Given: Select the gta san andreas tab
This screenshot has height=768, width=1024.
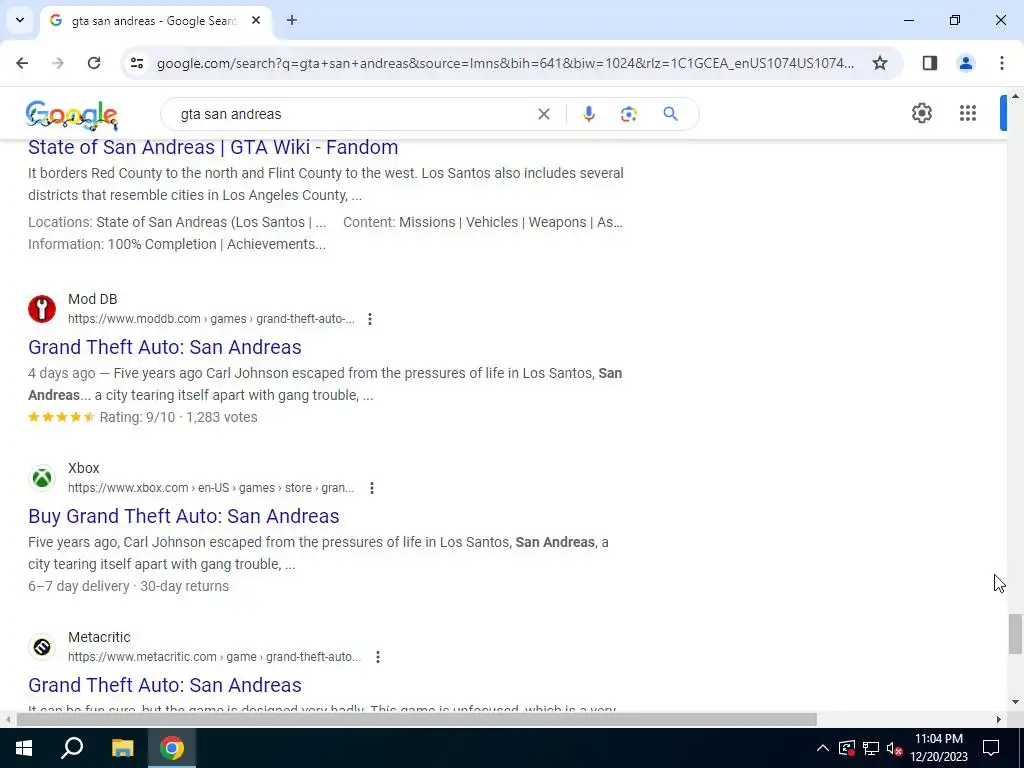Looking at the screenshot, I should pyautogui.click(x=155, y=21).
